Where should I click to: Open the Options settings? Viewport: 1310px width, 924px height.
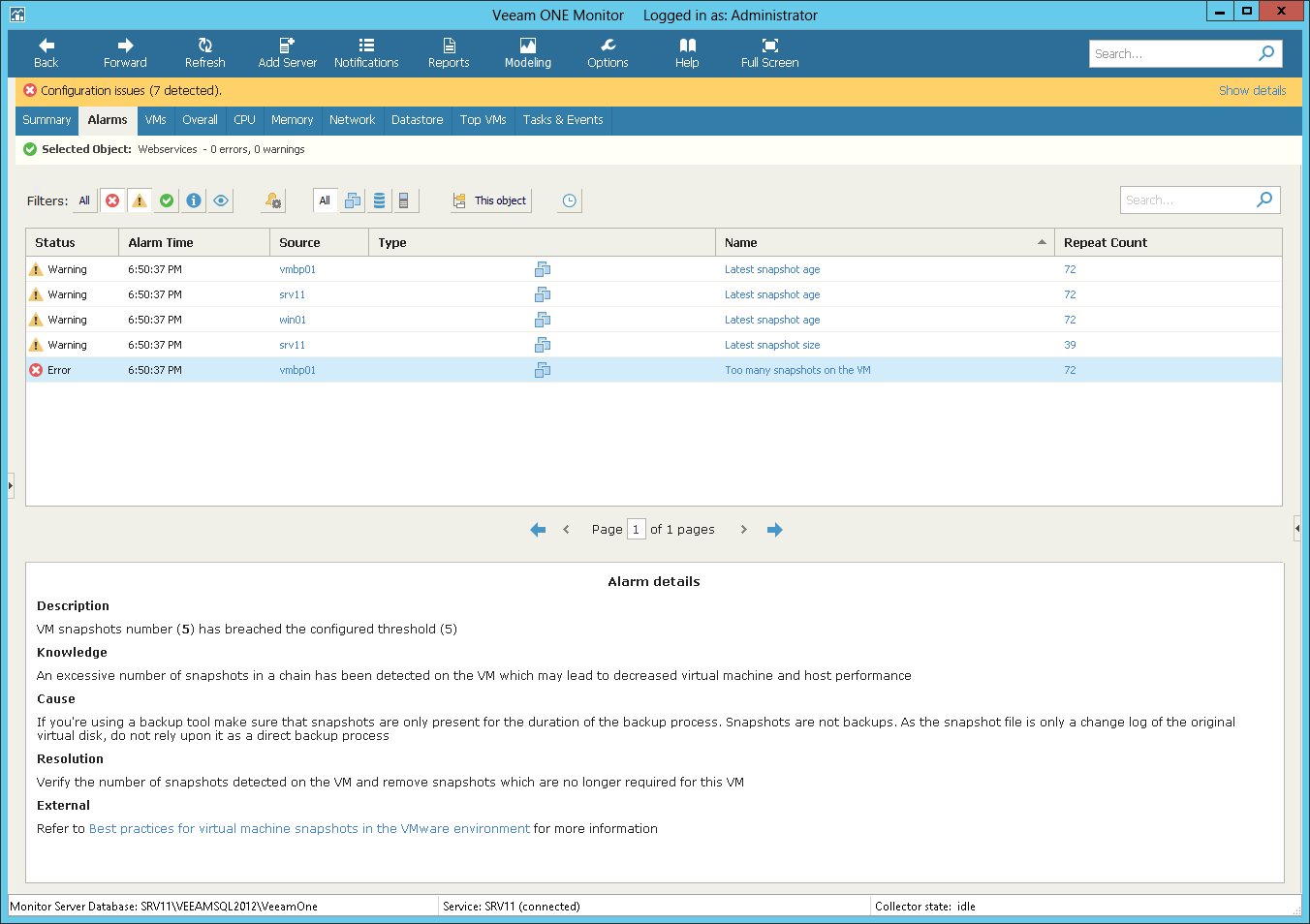[608, 53]
